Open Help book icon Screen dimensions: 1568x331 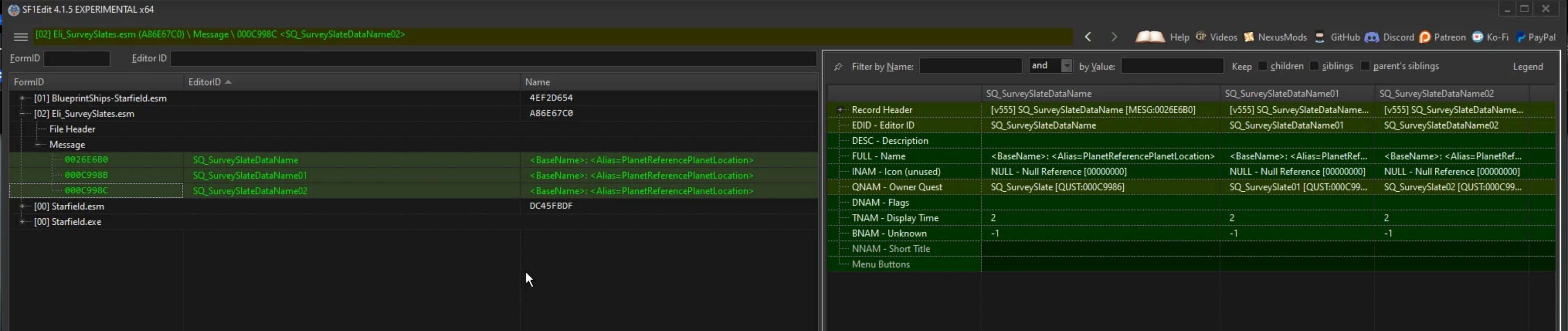[x=1150, y=37]
